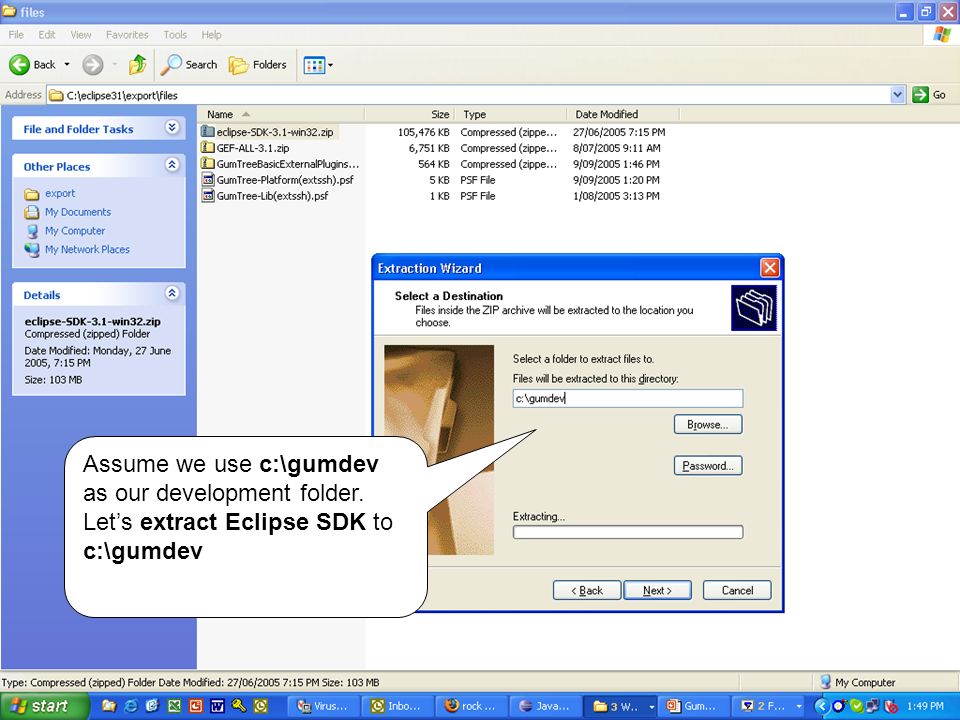Open the File menu
This screenshot has height=720, width=960.
click(16, 35)
